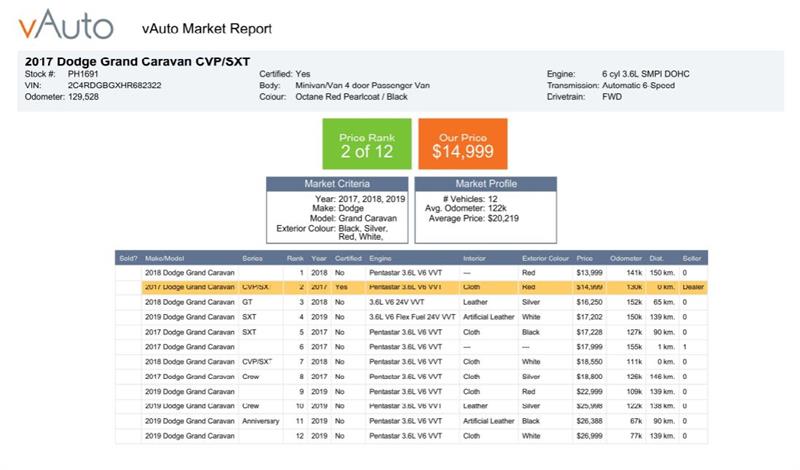Click the Odometer column header
This screenshot has width=800, height=470.
(x=626, y=258)
